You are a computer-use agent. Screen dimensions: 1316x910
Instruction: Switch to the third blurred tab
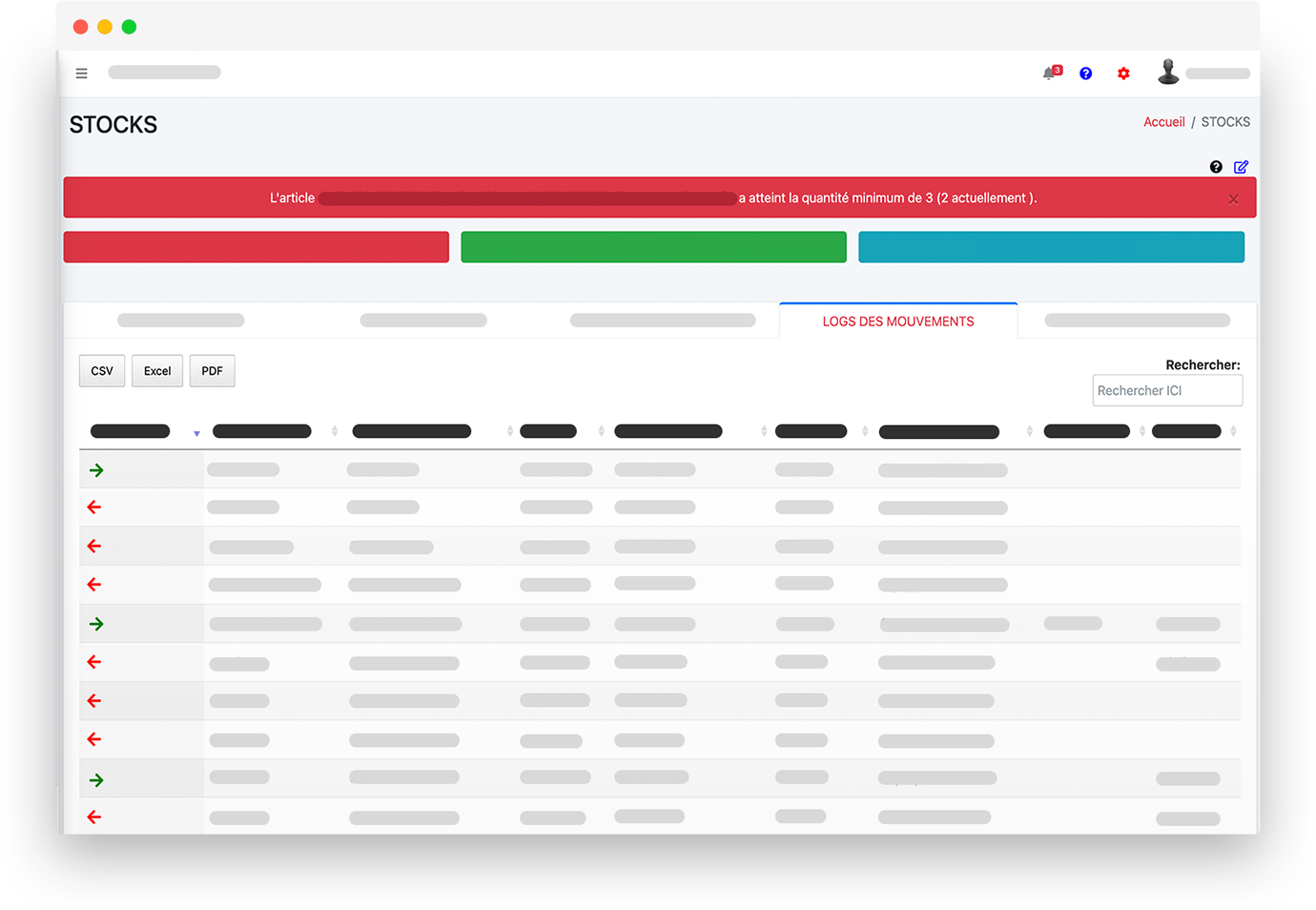[663, 321]
